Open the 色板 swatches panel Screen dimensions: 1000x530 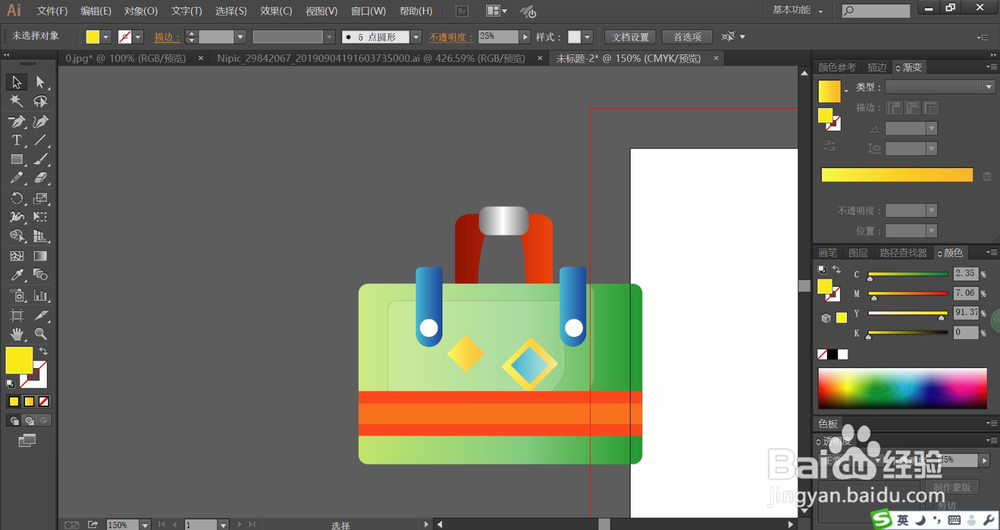point(828,423)
